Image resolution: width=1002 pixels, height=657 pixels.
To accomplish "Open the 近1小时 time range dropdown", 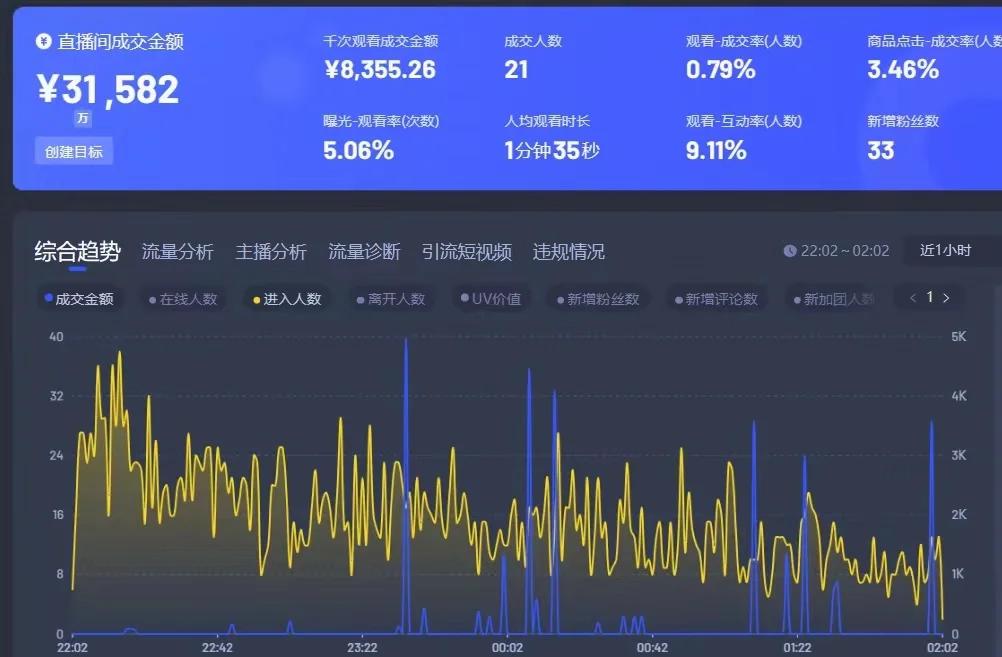I will 948,251.
